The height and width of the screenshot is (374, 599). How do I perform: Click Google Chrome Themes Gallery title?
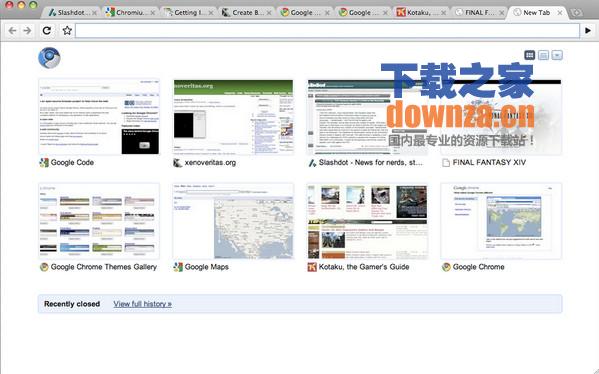click(104, 267)
